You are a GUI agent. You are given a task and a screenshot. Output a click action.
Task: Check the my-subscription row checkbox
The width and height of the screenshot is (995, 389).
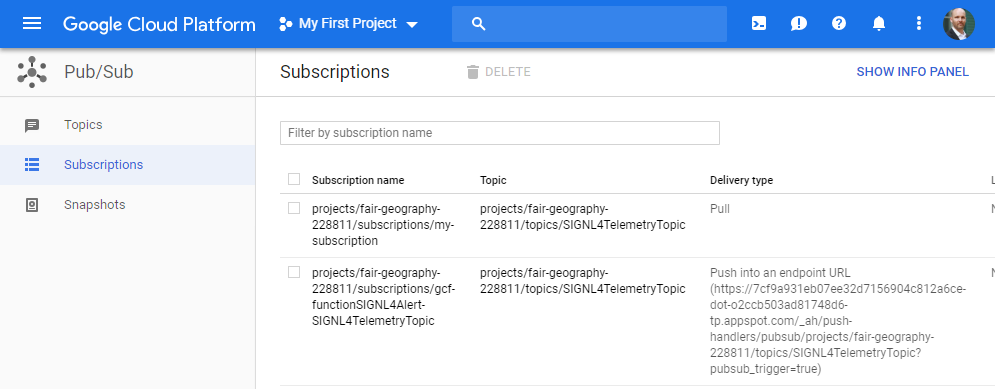click(x=294, y=208)
